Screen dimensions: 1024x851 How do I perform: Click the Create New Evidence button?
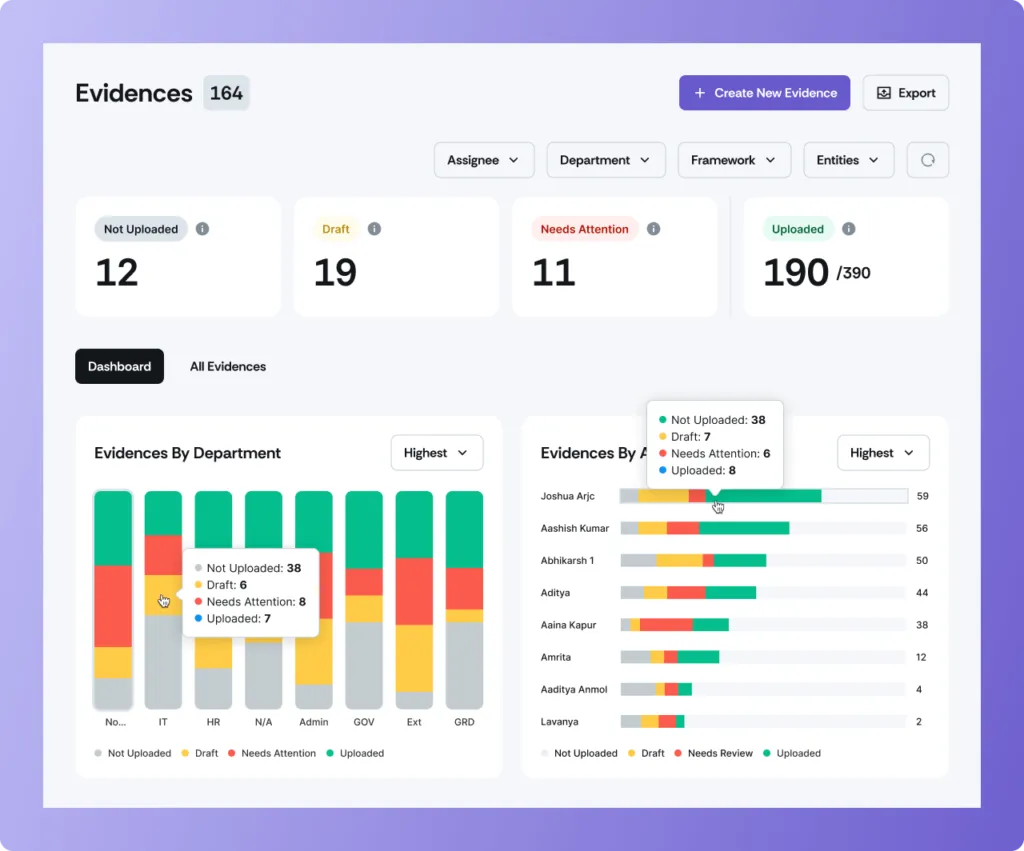click(x=764, y=92)
